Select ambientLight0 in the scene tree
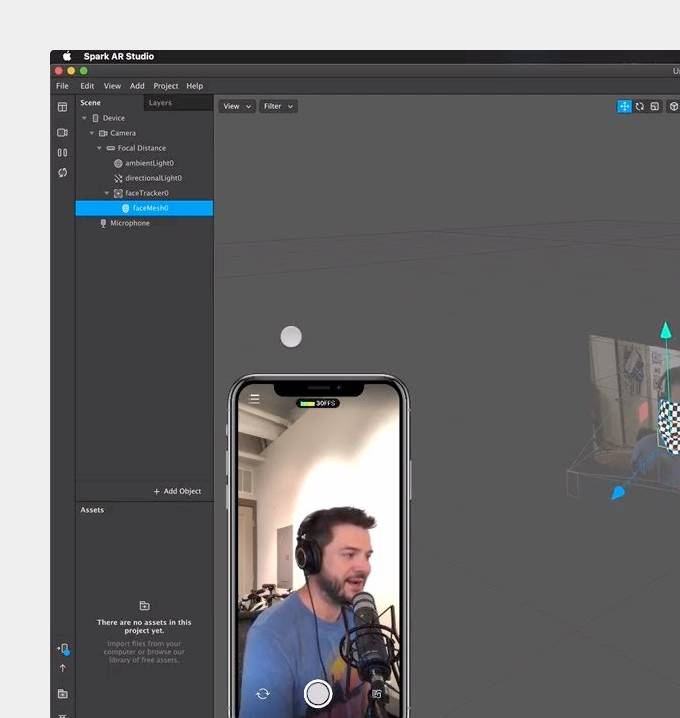This screenshot has height=718, width=680. click(144, 163)
